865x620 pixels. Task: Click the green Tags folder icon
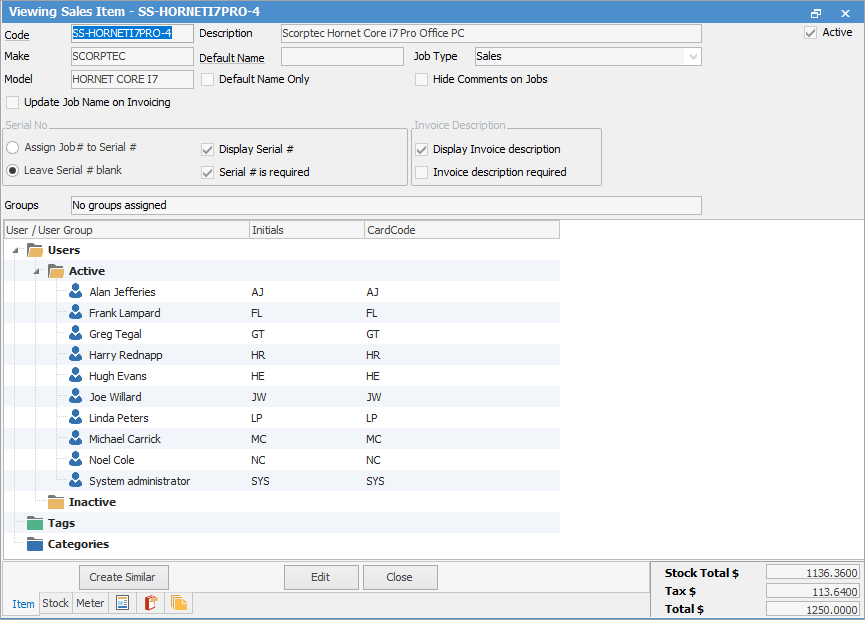(x=36, y=523)
